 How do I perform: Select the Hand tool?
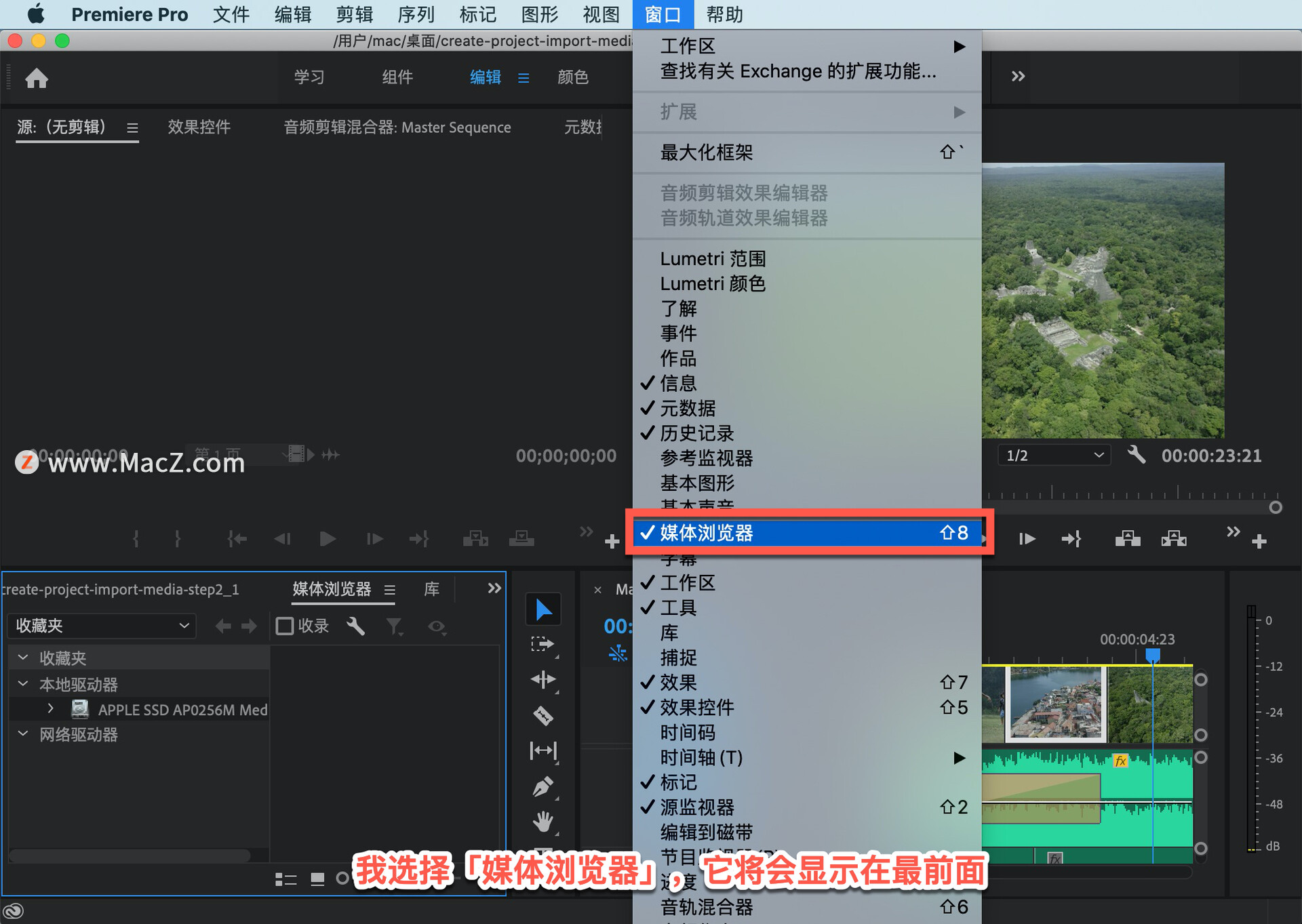[543, 822]
